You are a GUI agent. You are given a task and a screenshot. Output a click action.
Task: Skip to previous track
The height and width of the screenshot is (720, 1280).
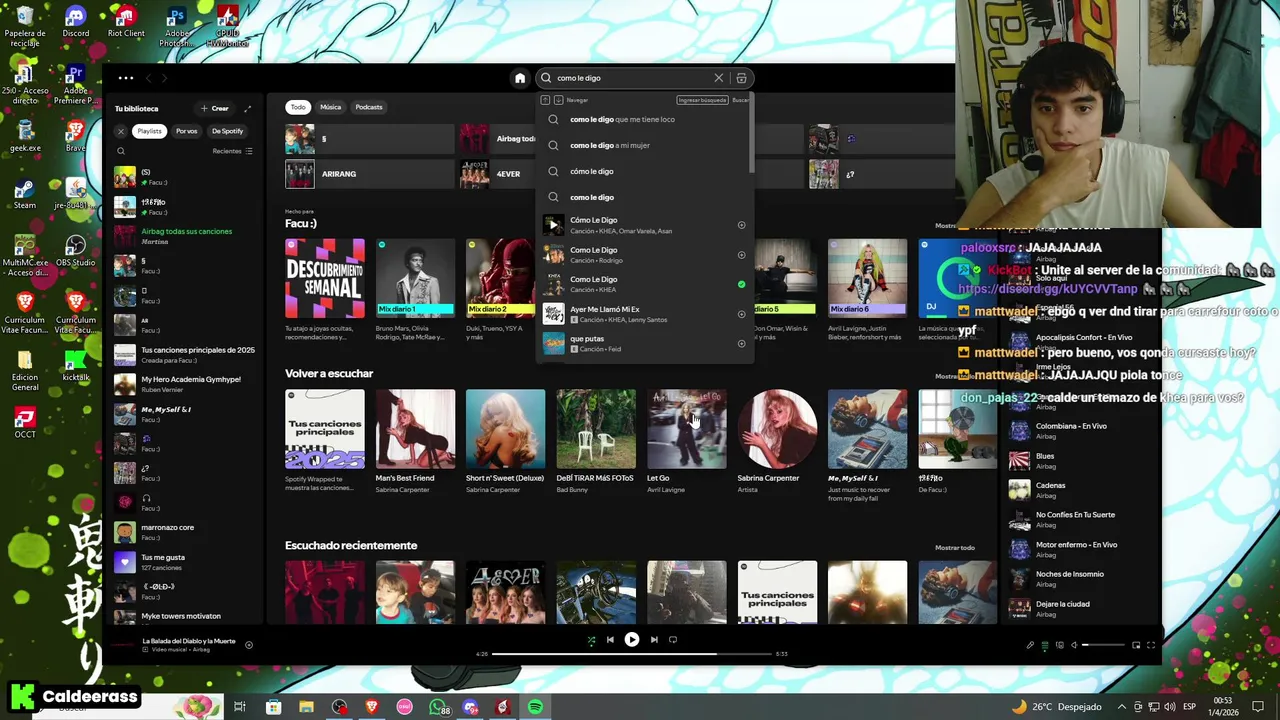[610, 640]
